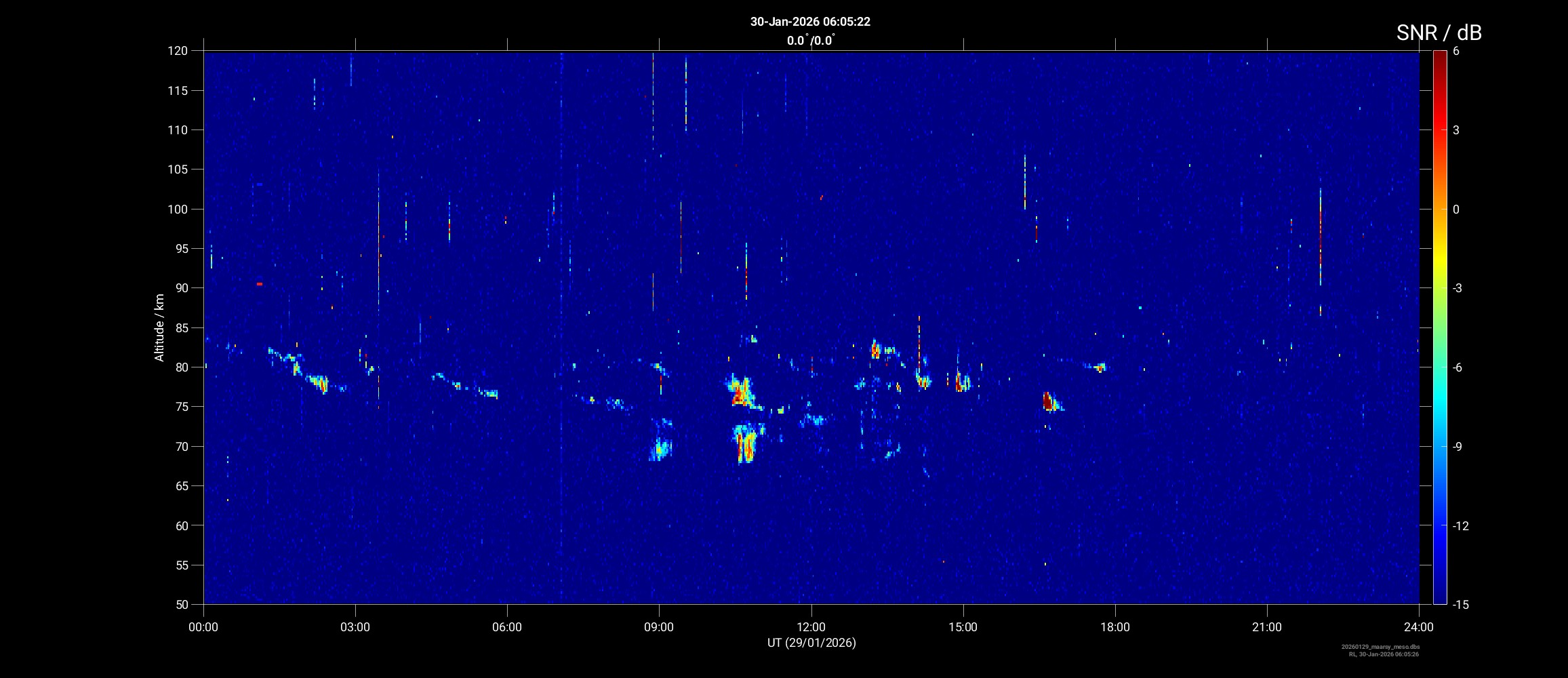Image resolution: width=1568 pixels, height=678 pixels.
Task: Click the 120 km altitude tick label
Action: [x=177, y=51]
